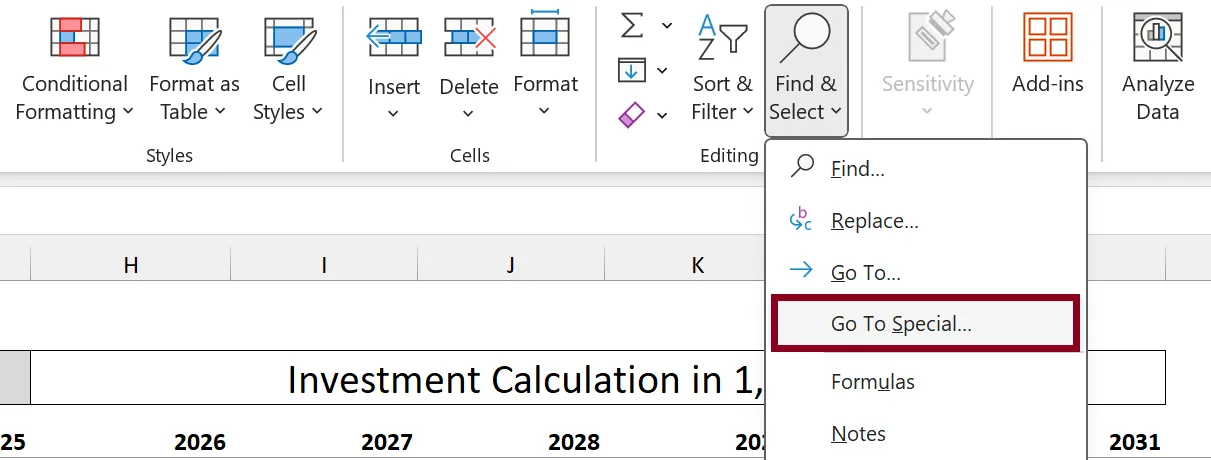Click the Replace icon in menu

coord(802,220)
